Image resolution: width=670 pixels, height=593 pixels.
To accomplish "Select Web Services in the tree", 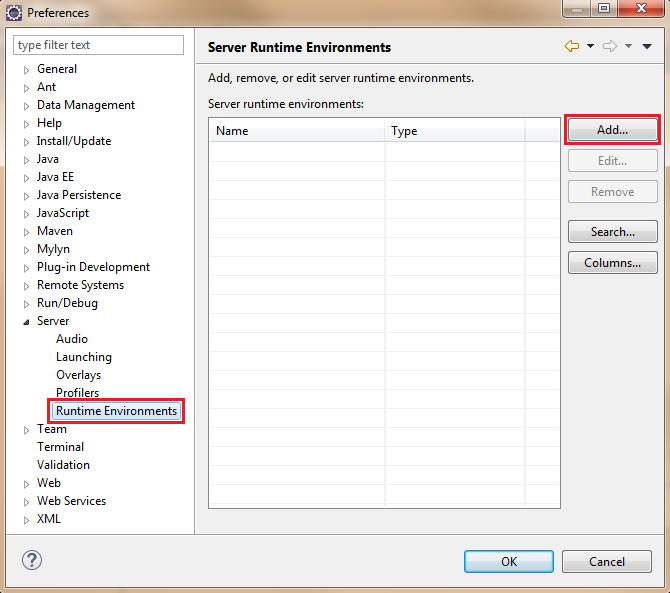I will tap(71, 501).
